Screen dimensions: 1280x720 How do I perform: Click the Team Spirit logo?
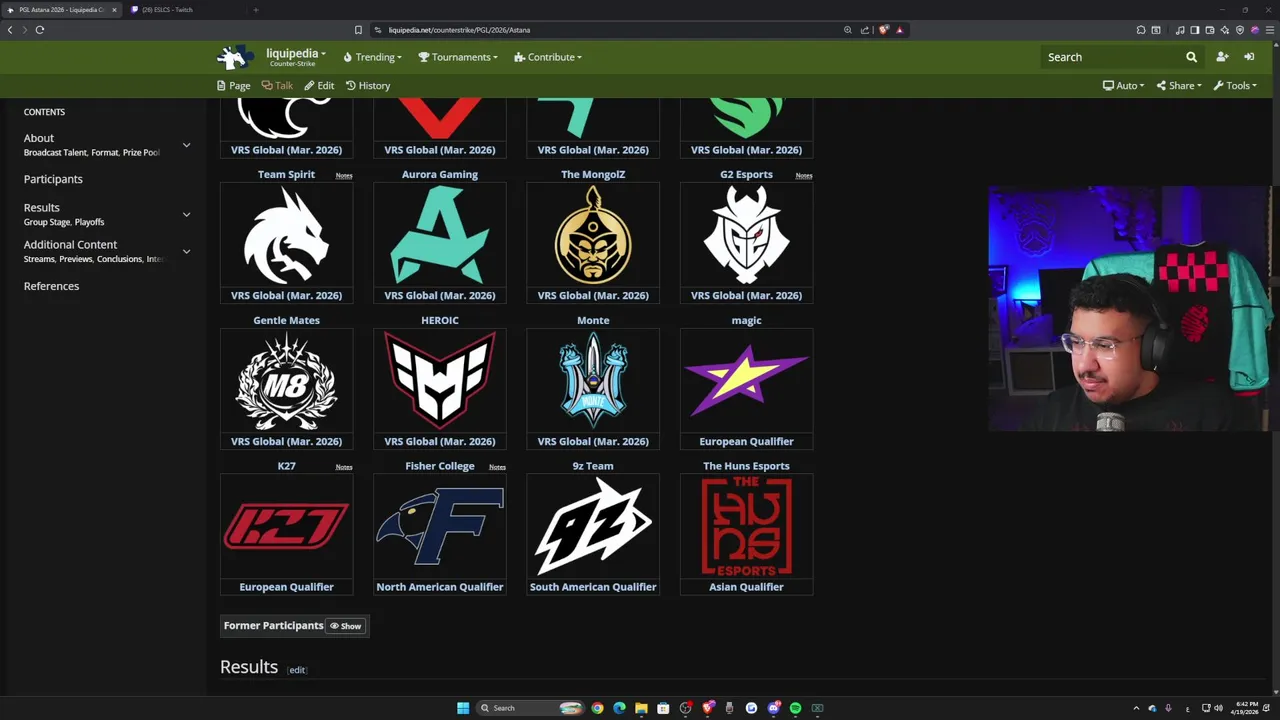(286, 236)
